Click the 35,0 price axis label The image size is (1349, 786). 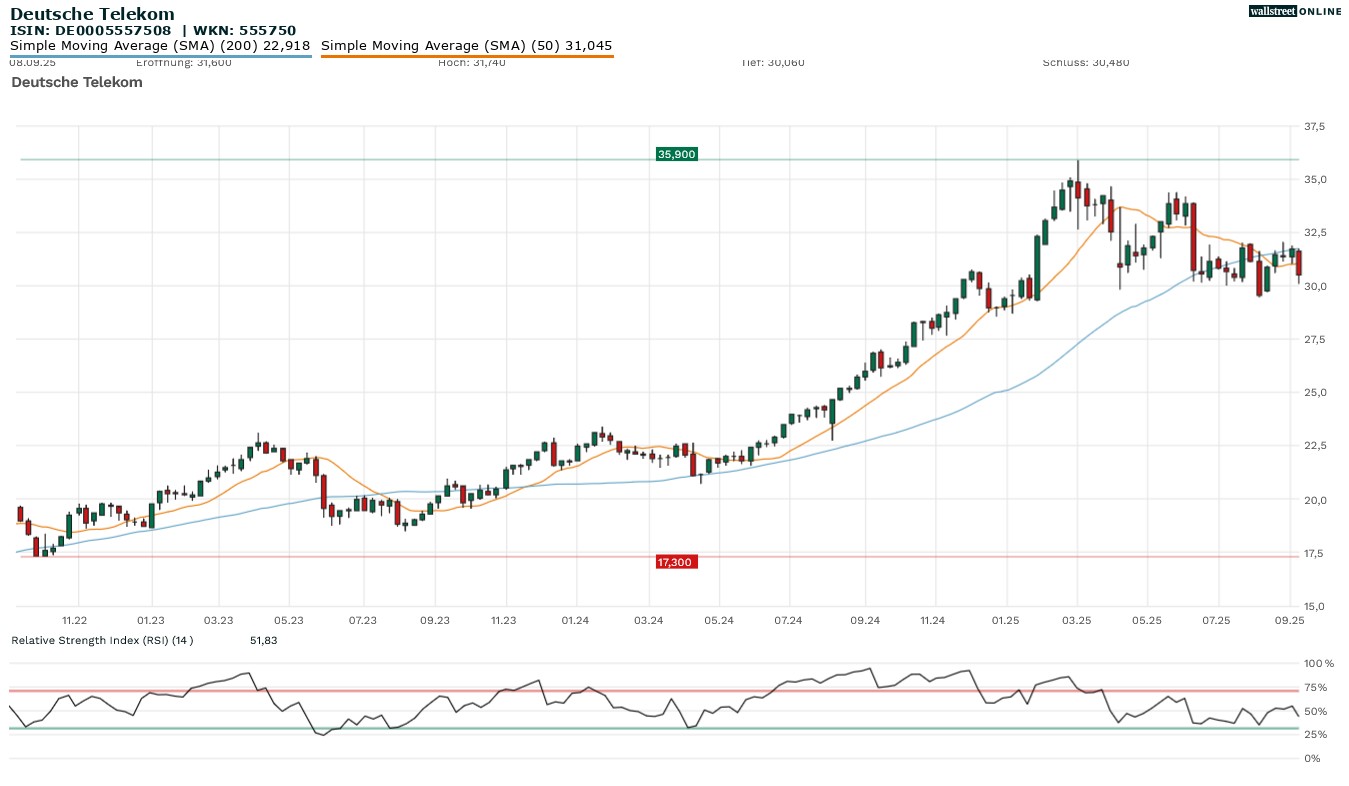(1315, 180)
